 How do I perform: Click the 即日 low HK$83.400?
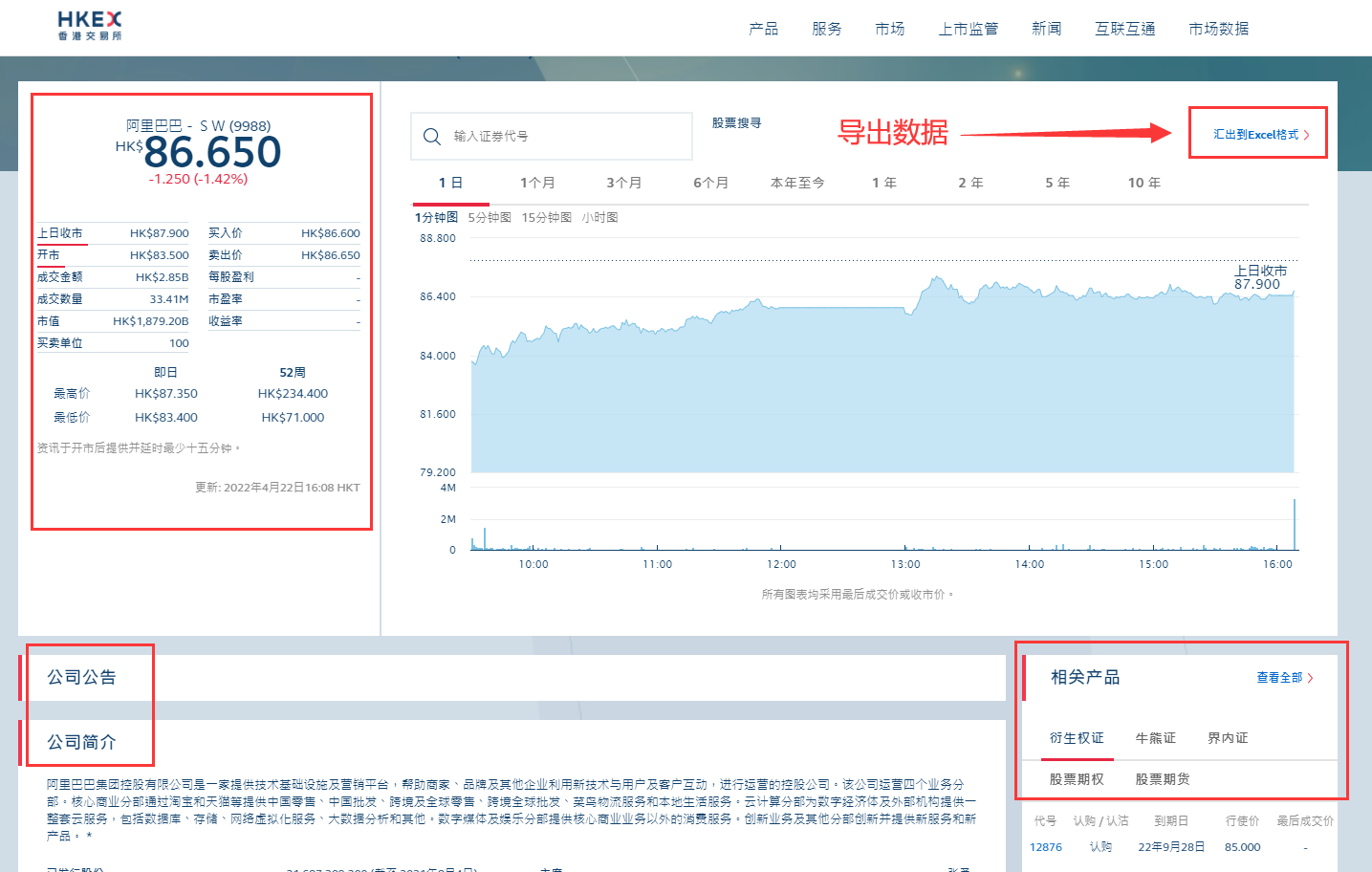point(166,418)
